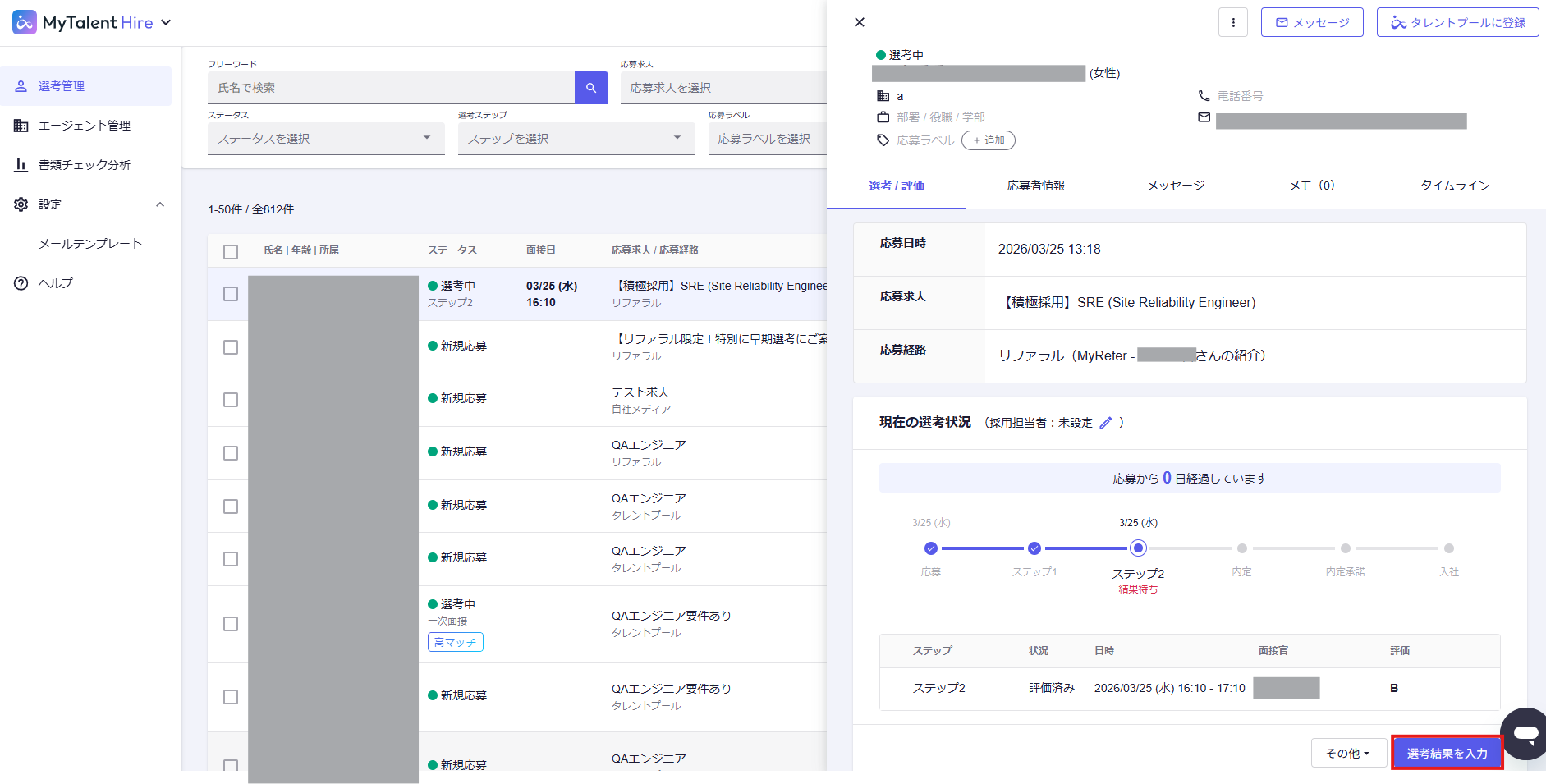The image size is (1546, 784).
Task: Check the box for the SRE applicant row
Action: (231, 294)
